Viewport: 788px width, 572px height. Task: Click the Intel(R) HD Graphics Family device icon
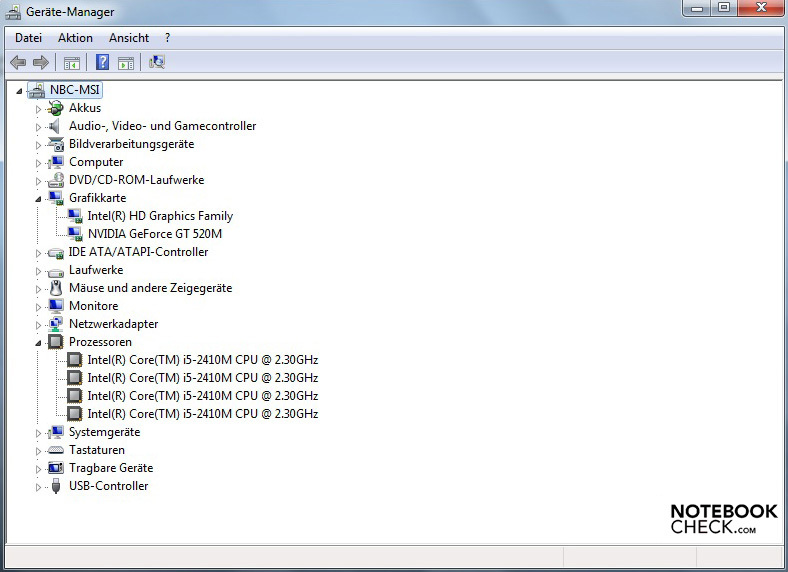(x=75, y=216)
